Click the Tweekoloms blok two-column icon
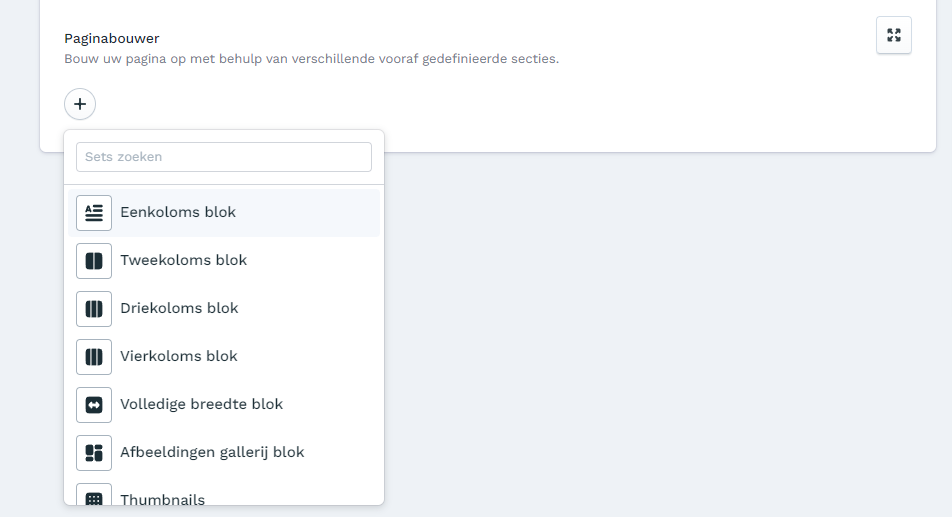The width and height of the screenshot is (952, 517). (x=94, y=261)
